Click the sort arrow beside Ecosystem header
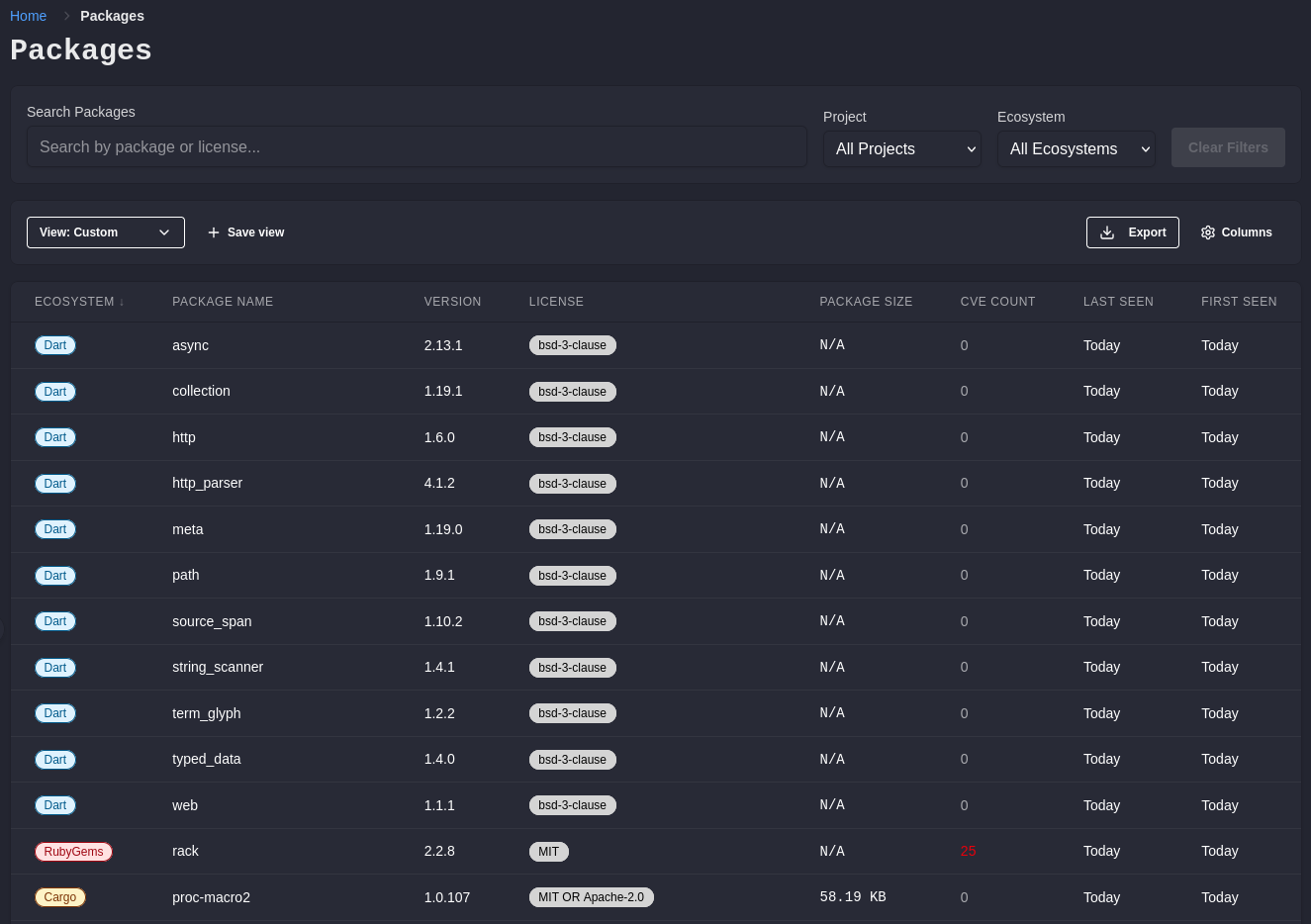The height and width of the screenshot is (924, 1311). pos(122,303)
